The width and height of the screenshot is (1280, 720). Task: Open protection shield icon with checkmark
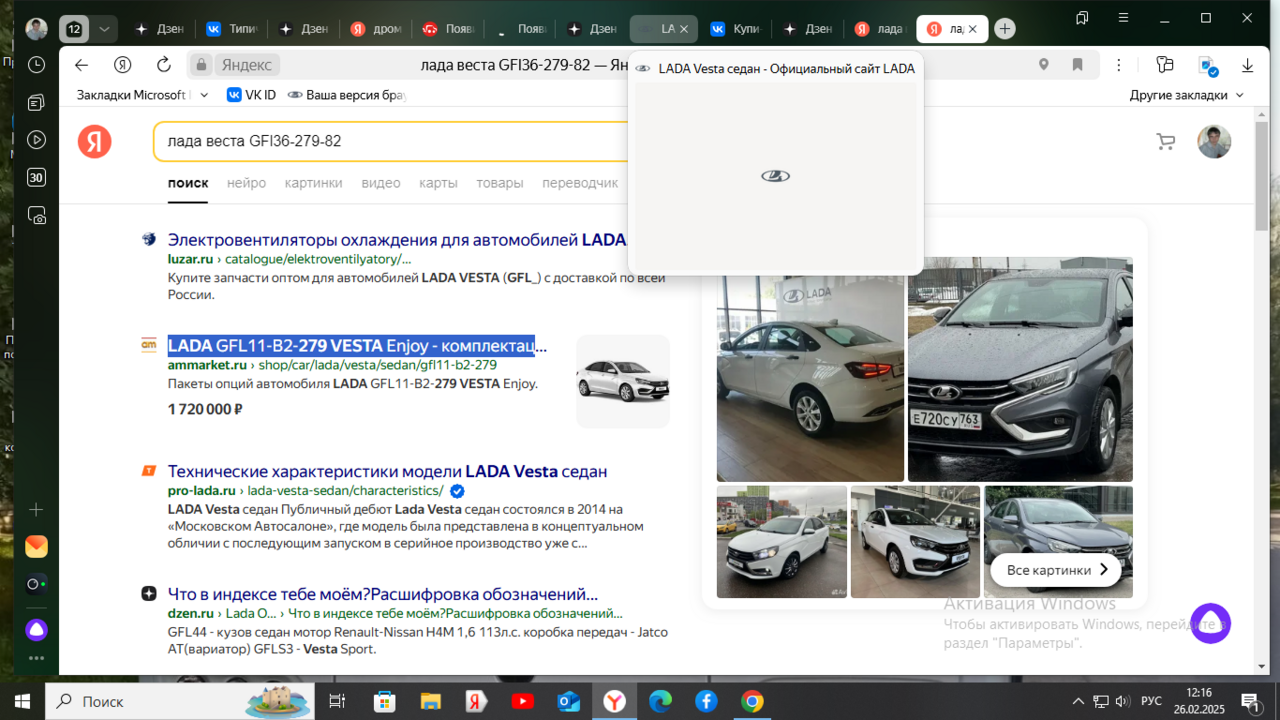[x=1207, y=66]
